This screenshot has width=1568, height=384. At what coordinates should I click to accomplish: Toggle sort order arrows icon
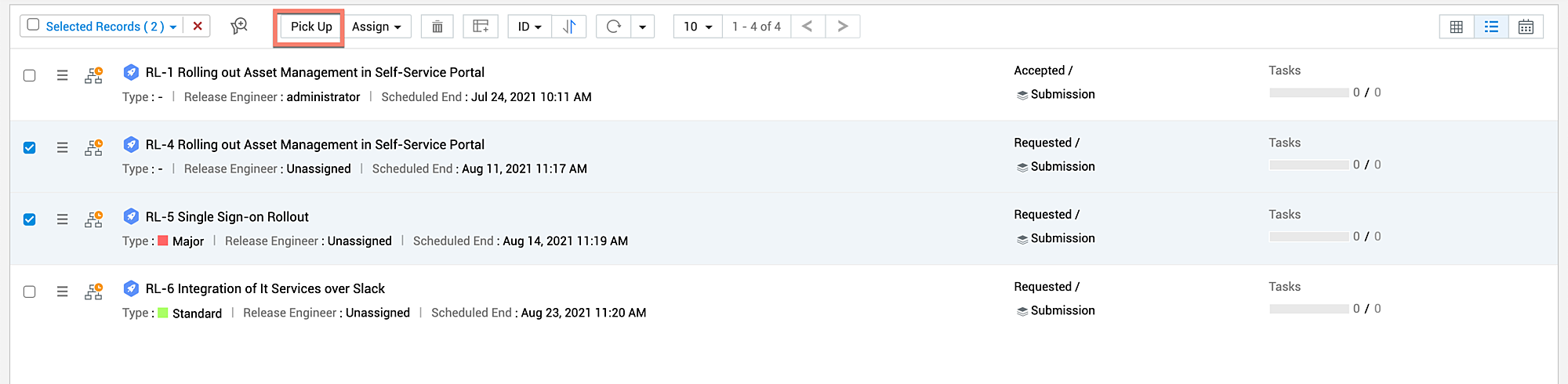[x=569, y=27]
